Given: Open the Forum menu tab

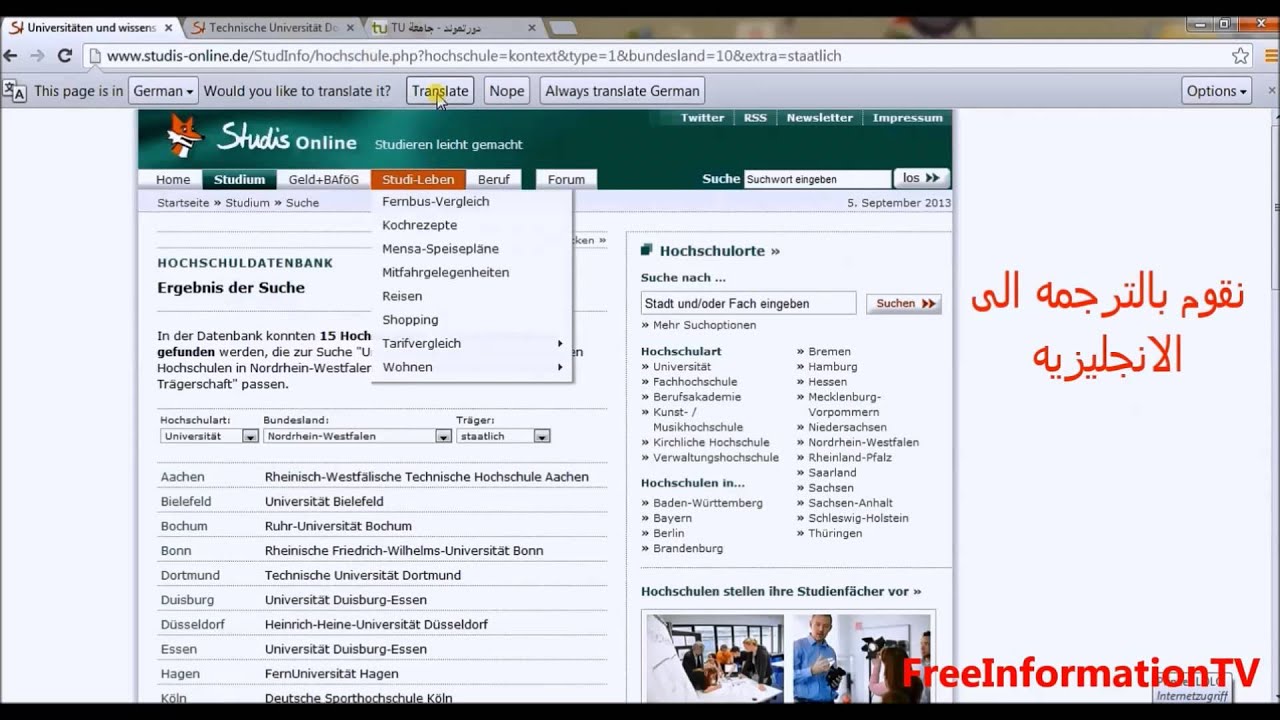Looking at the screenshot, I should (566, 180).
